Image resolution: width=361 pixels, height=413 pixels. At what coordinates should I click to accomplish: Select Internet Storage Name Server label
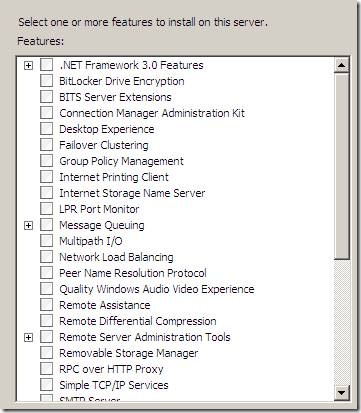(132, 193)
